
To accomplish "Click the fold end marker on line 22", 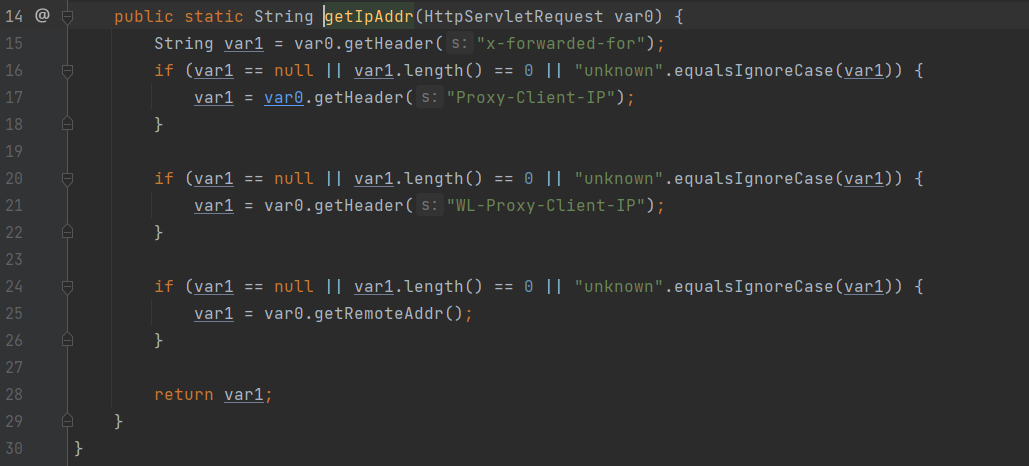I will point(67,233).
